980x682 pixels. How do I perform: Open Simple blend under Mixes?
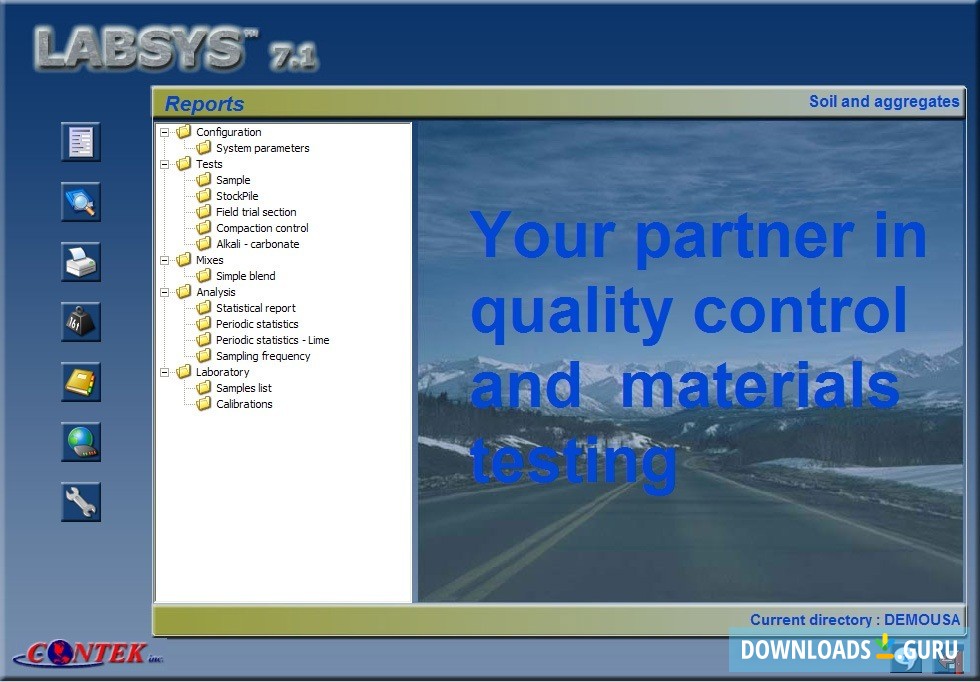tap(246, 276)
